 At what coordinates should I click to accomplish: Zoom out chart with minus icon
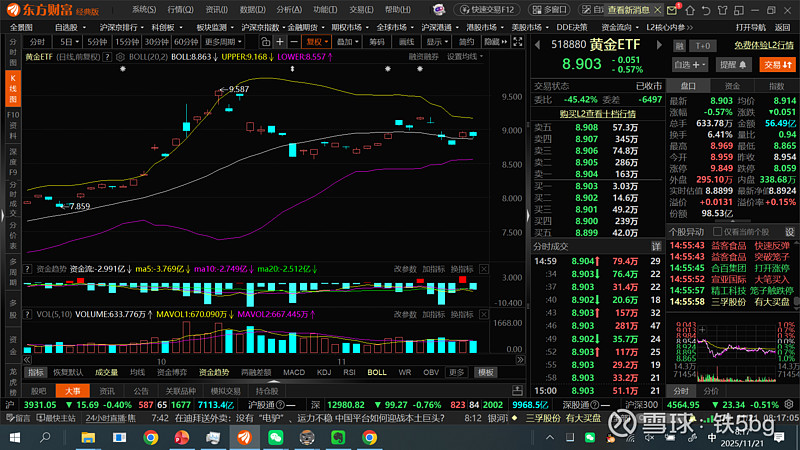click(293, 42)
